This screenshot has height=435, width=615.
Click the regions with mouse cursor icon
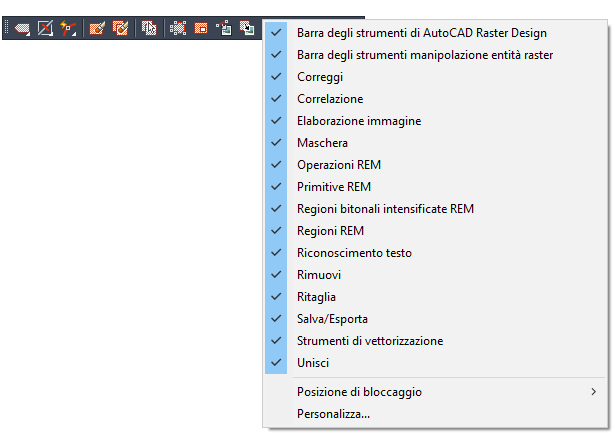(149, 29)
